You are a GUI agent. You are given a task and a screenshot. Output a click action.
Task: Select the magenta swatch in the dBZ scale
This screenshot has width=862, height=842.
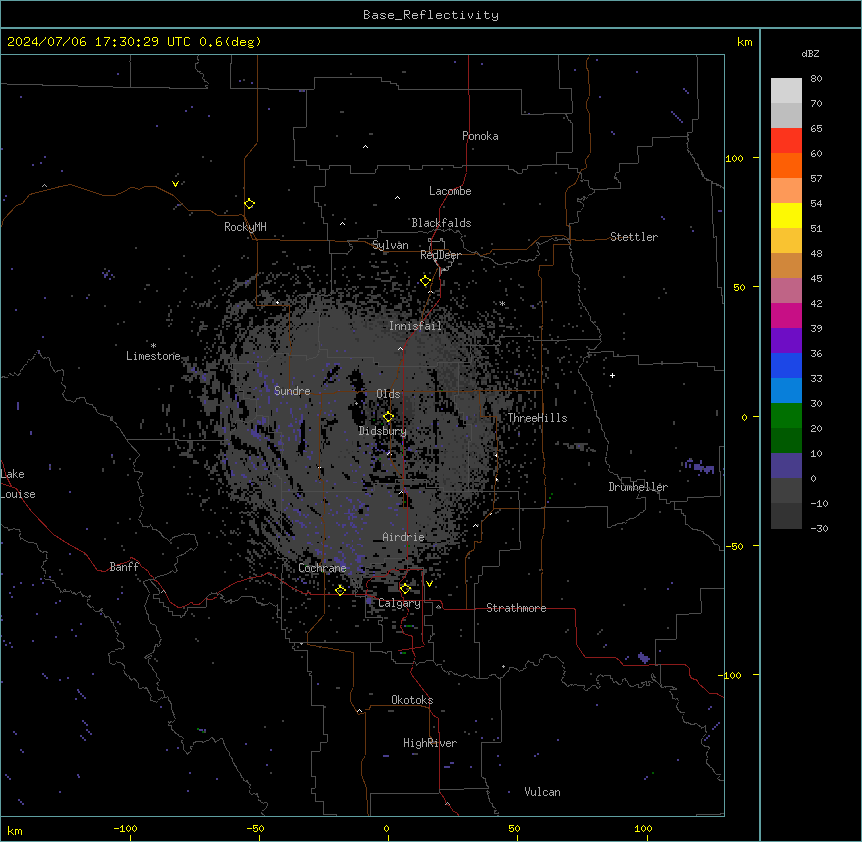point(786,315)
